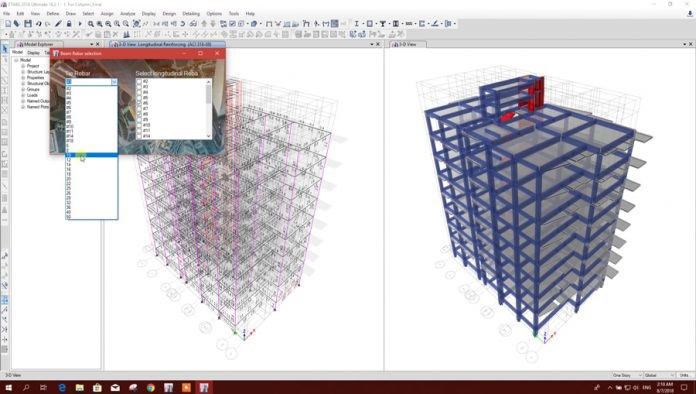Expand the Loads node in Model Explorer
This screenshot has height=394, width=696.
tap(23, 95)
